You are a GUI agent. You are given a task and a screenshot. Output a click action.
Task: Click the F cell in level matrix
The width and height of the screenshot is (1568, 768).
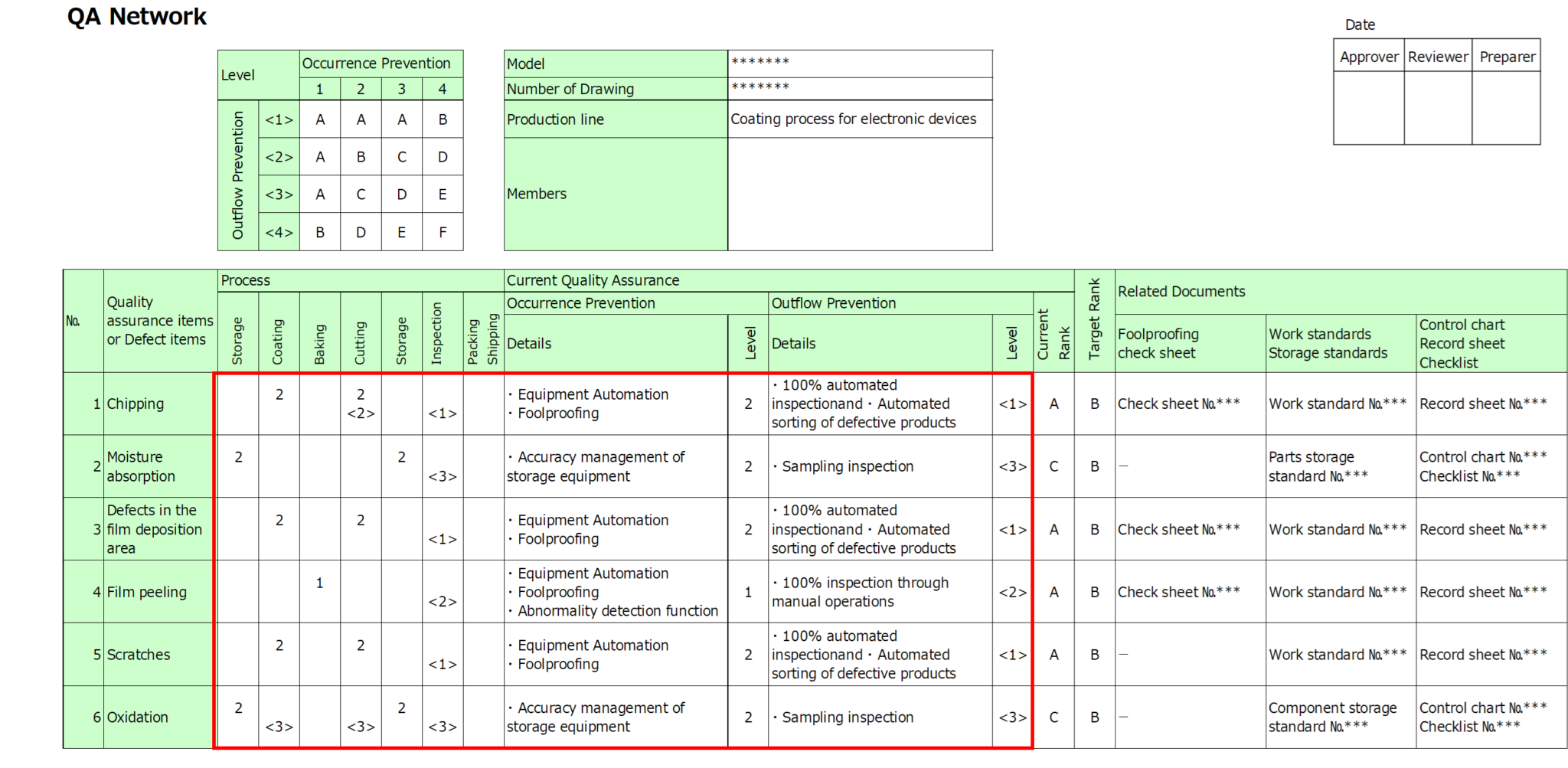point(443,232)
